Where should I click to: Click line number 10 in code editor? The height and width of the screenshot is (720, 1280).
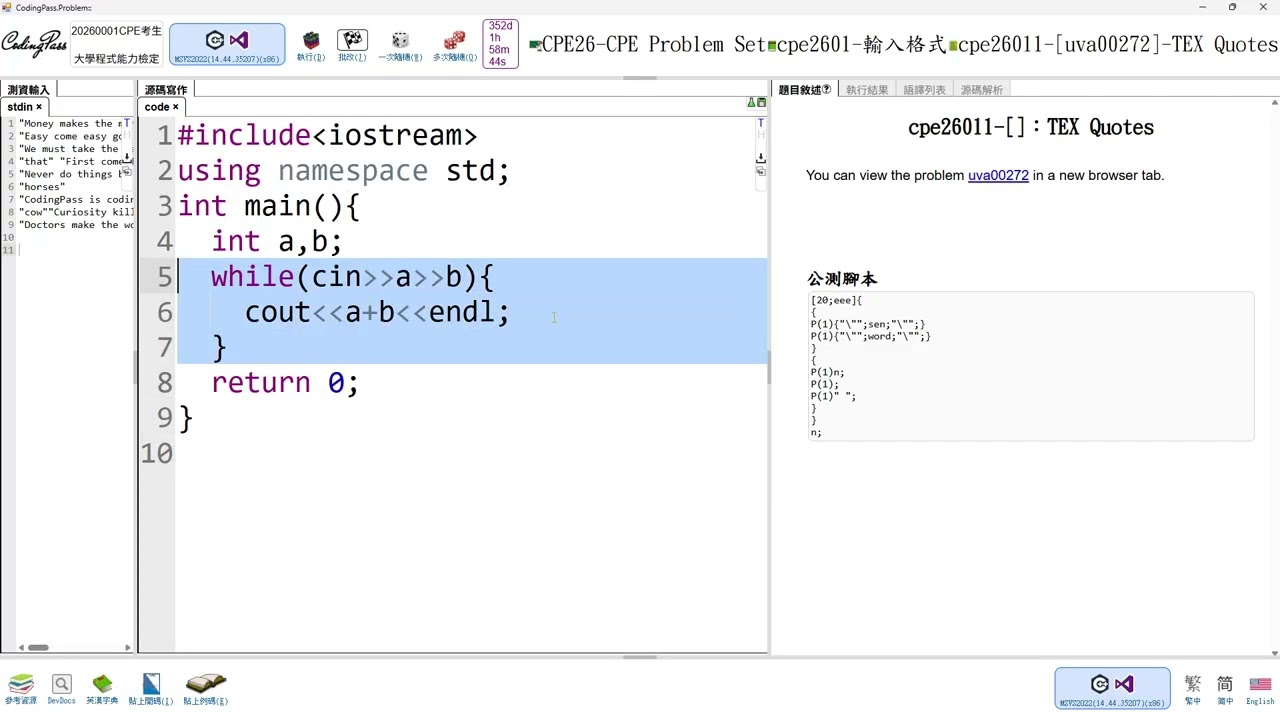click(157, 453)
